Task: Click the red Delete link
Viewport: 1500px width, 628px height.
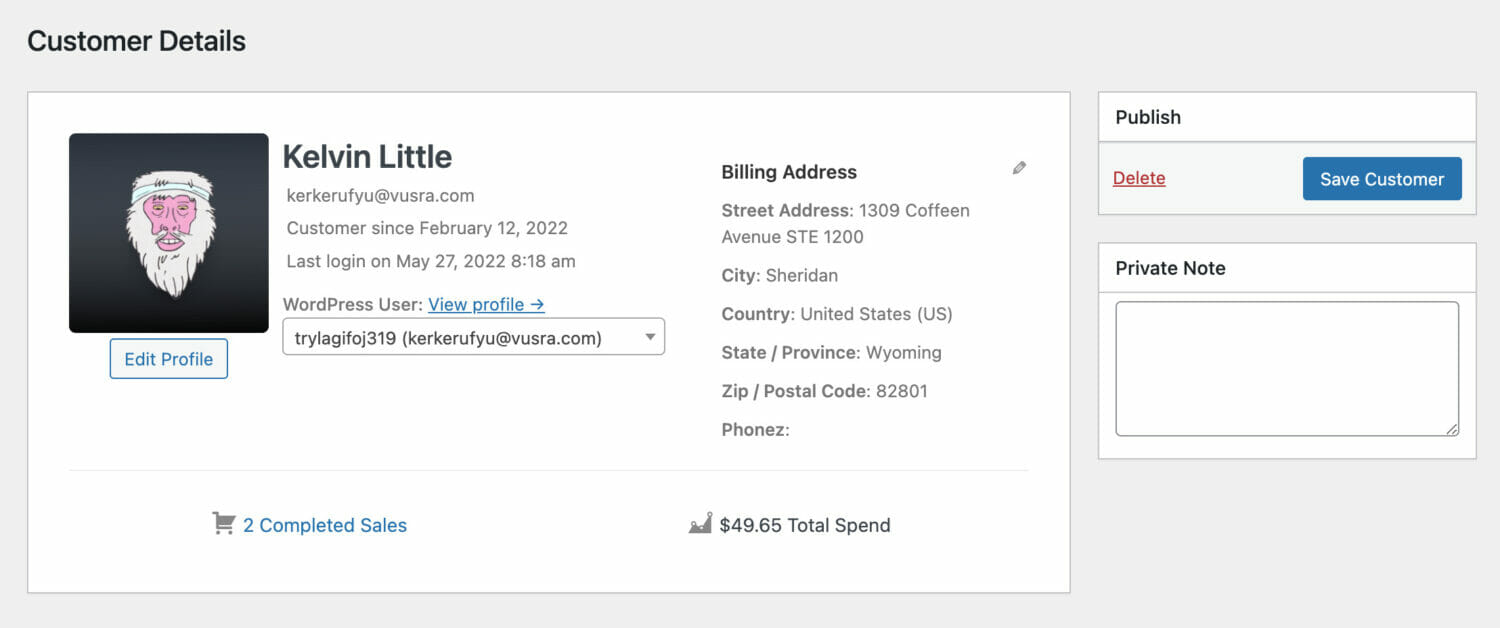Action: tap(1139, 178)
